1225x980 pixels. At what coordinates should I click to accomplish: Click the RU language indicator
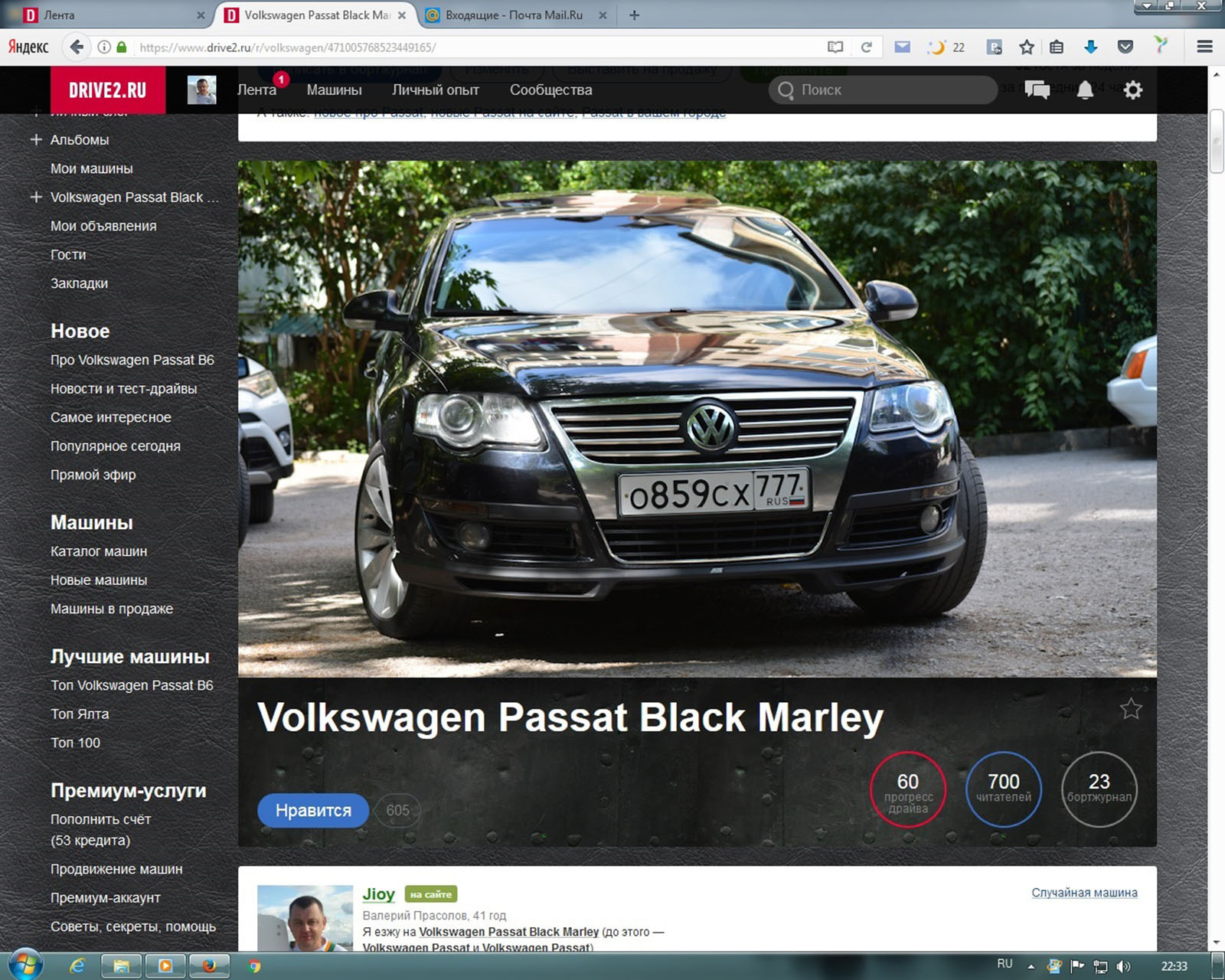click(x=1004, y=964)
